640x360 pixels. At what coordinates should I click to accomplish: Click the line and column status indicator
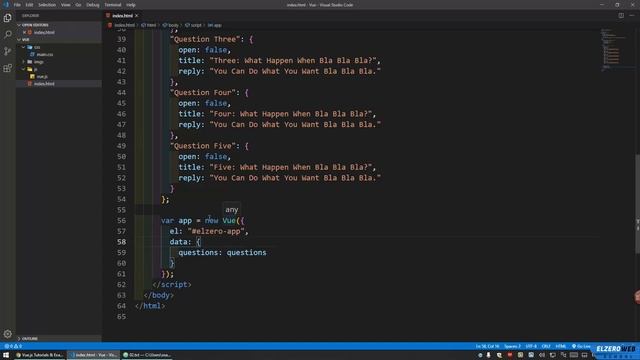coord(487,346)
